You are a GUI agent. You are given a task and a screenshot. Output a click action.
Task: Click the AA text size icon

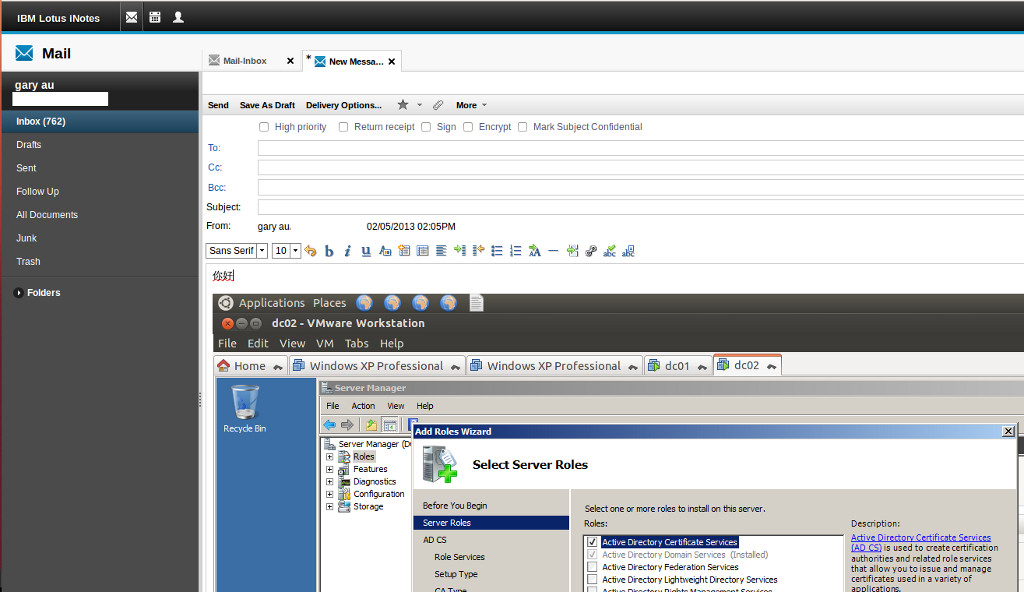(x=535, y=251)
